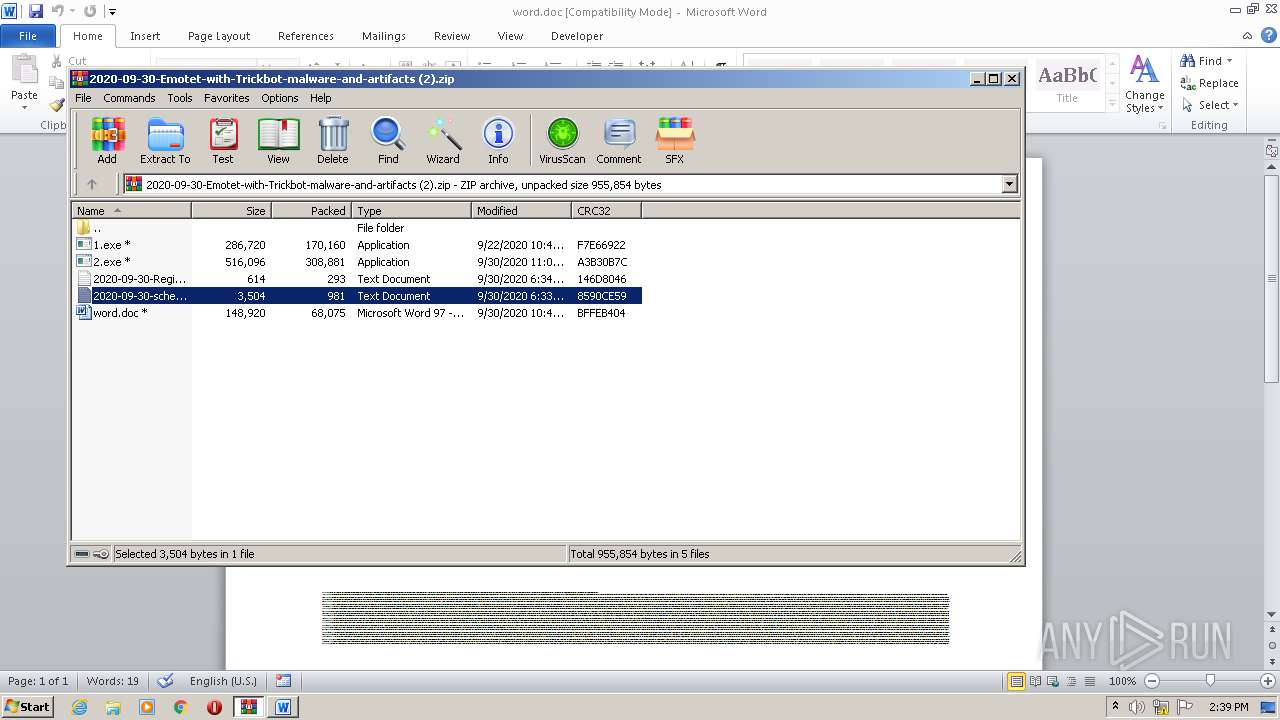Open the WinRAR Favorites menu

pyautogui.click(x=227, y=98)
